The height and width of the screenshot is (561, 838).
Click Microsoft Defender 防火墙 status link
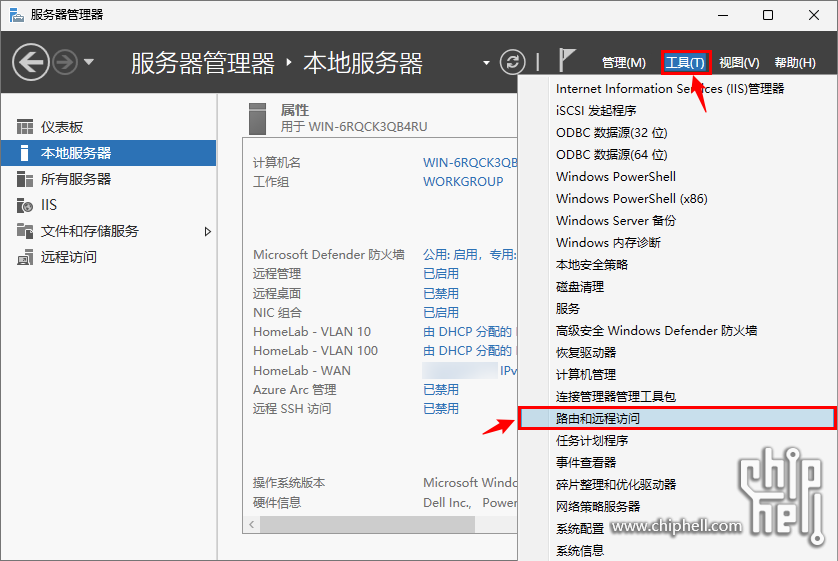pyautogui.click(x=470, y=255)
